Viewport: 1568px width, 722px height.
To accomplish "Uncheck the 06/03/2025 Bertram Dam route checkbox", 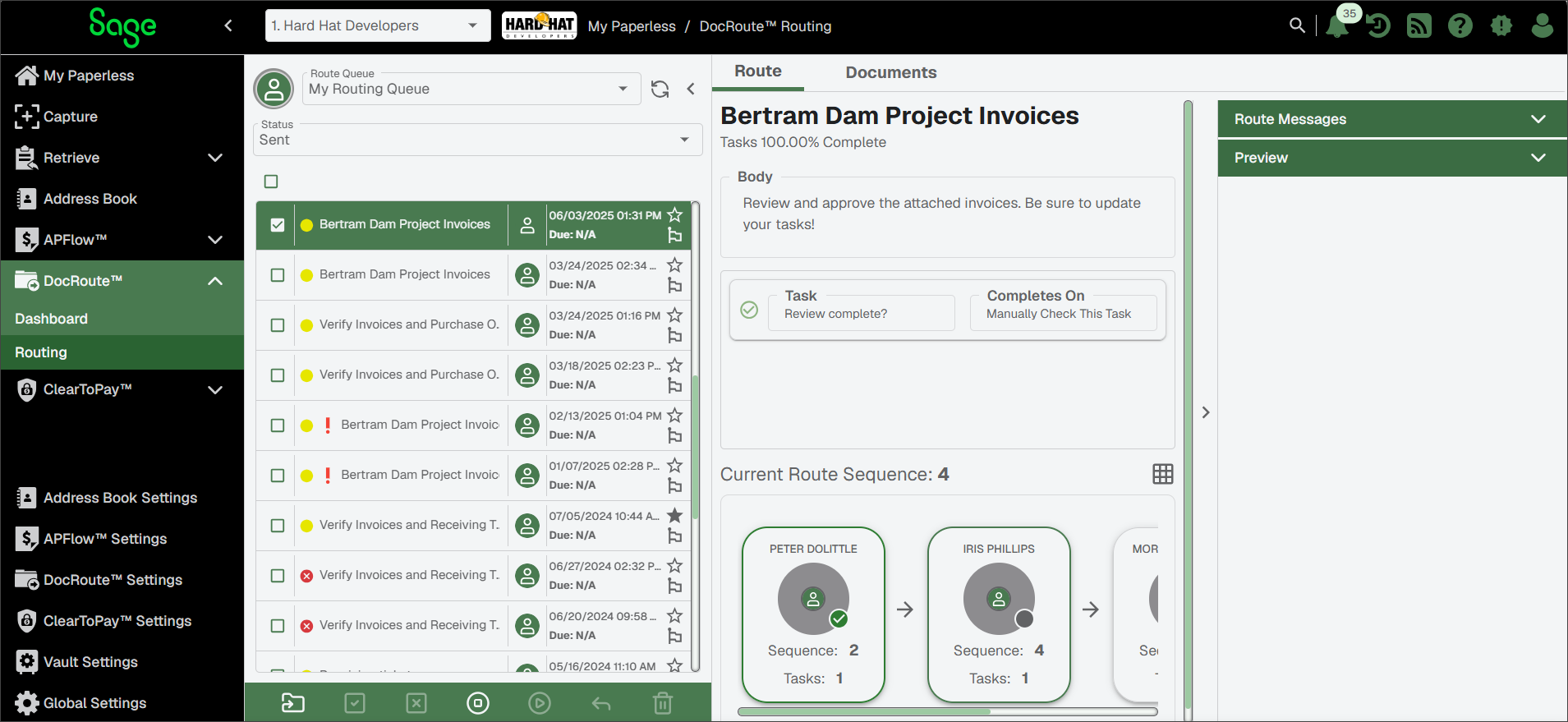I will pos(278,225).
